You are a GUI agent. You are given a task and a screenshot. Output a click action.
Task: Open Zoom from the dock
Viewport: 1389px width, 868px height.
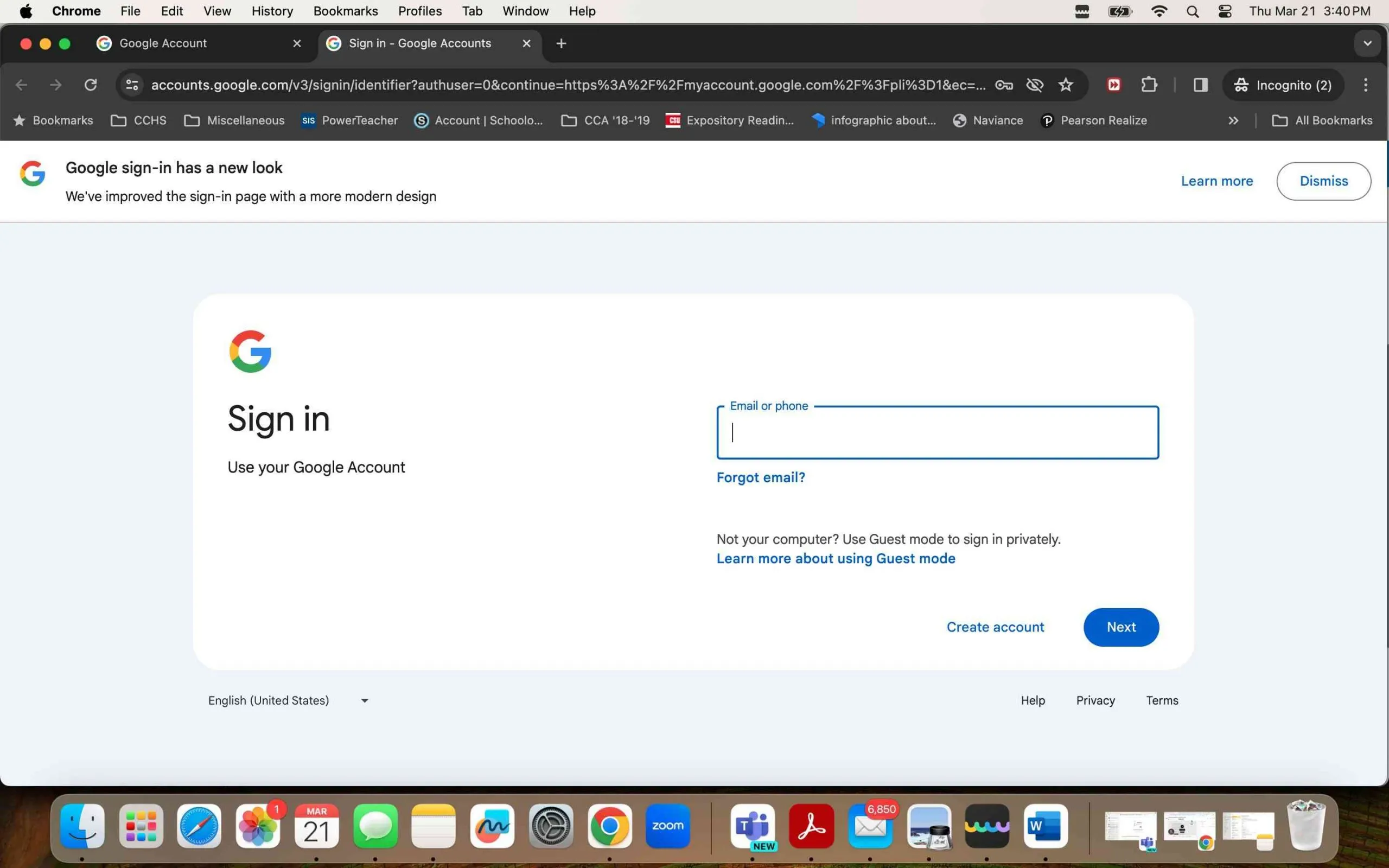(x=667, y=826)
